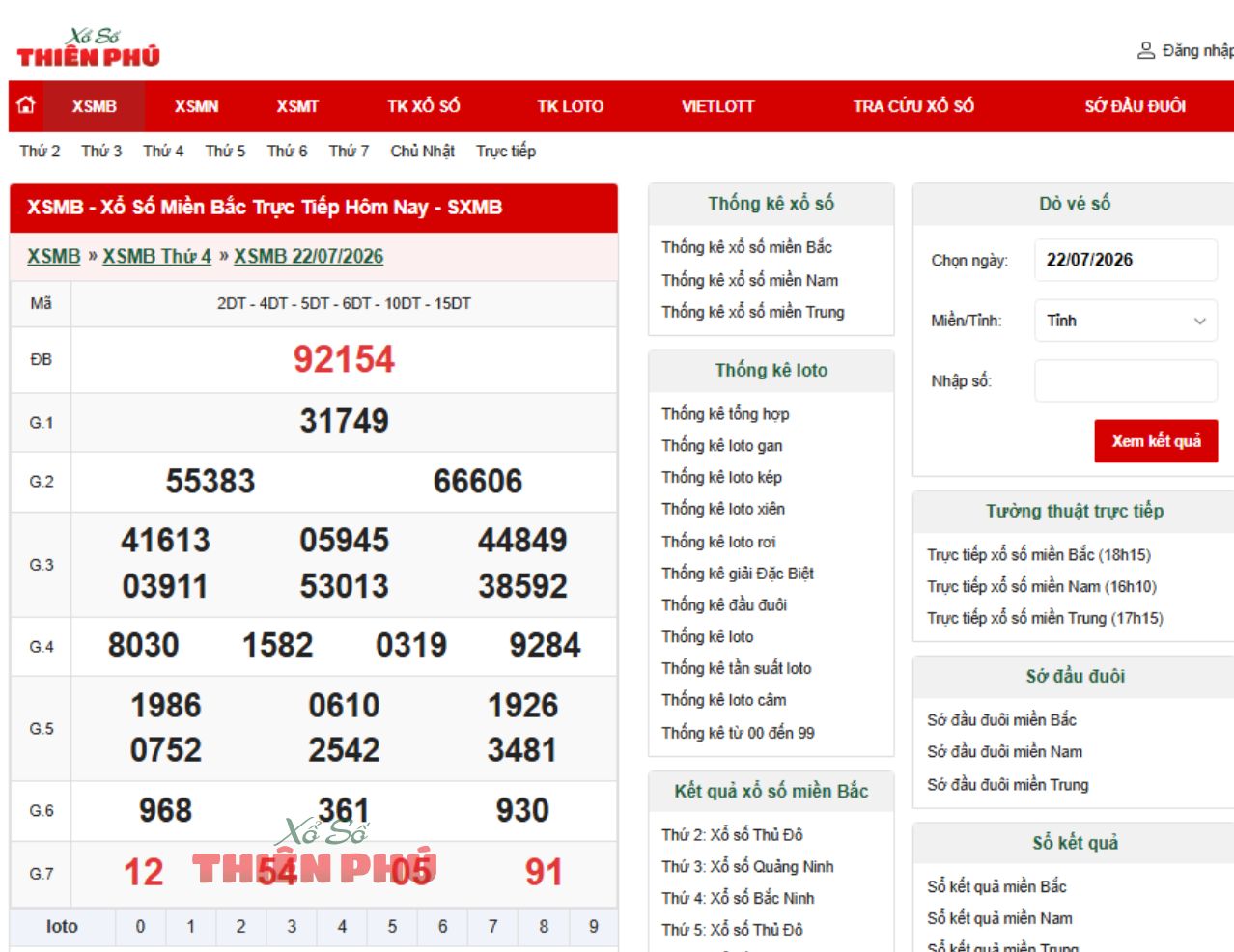Viewport: 1234px width, 952px height.
Task: Open Thống kê từ 00 đến 99
Action: [x=738, y=733]
